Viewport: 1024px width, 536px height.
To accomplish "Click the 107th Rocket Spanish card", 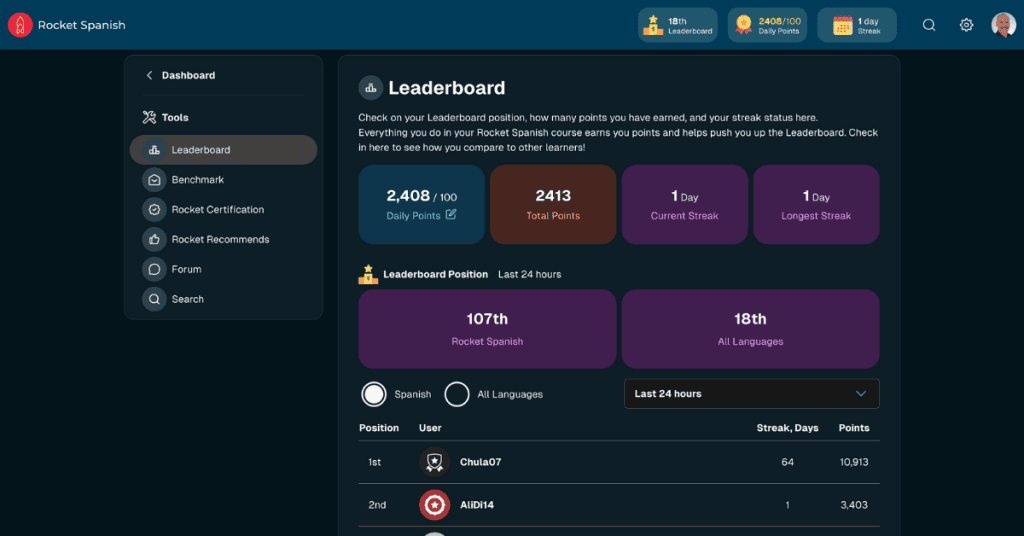I will (487, 329).
